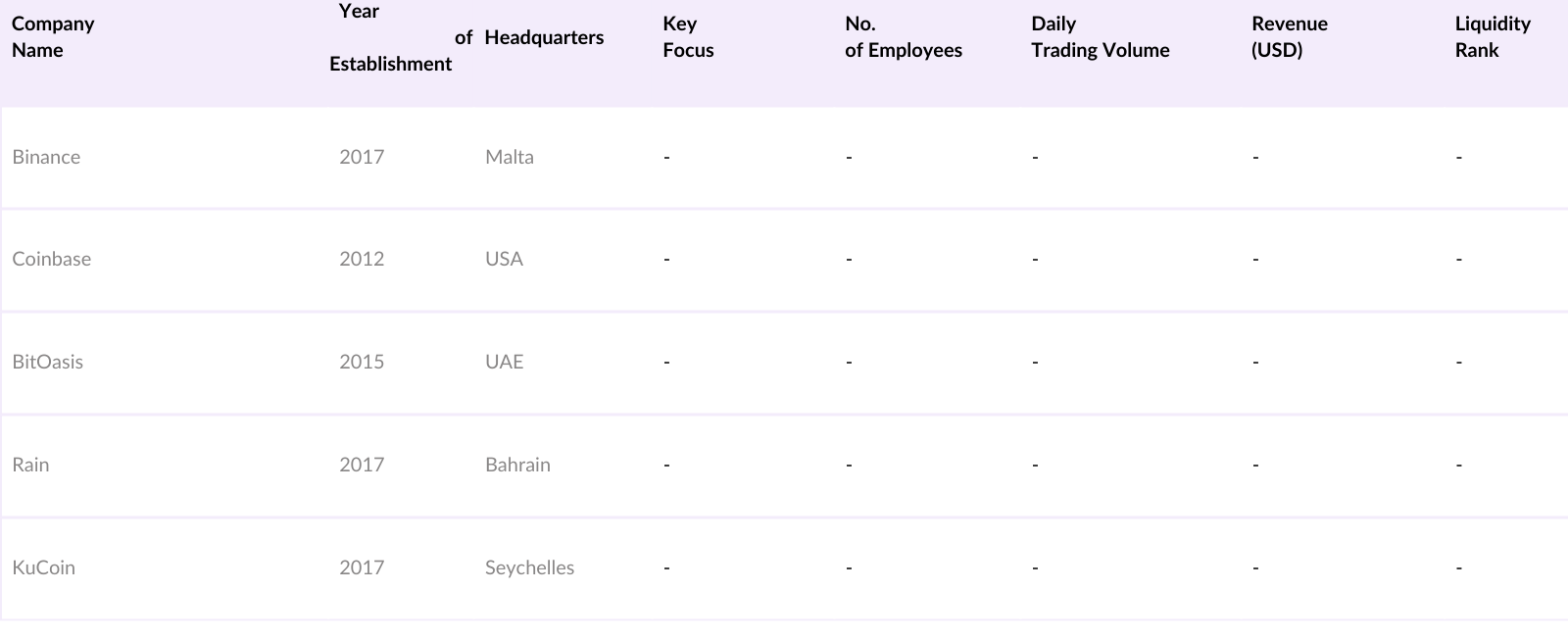Select the BitOasis company name cell
Image resolution: width=1568 pixels, height=640 pixels.
pos(47,362)
